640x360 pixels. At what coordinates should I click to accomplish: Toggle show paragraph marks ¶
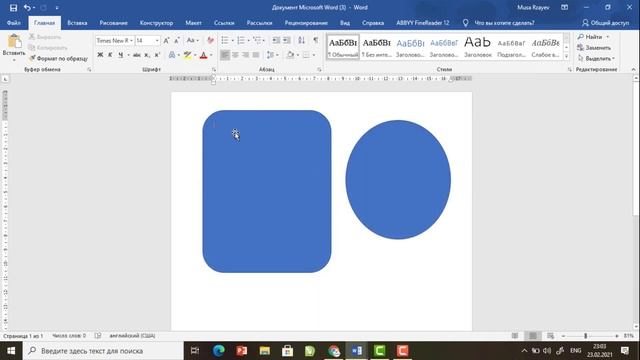click(x=316, y=40)
